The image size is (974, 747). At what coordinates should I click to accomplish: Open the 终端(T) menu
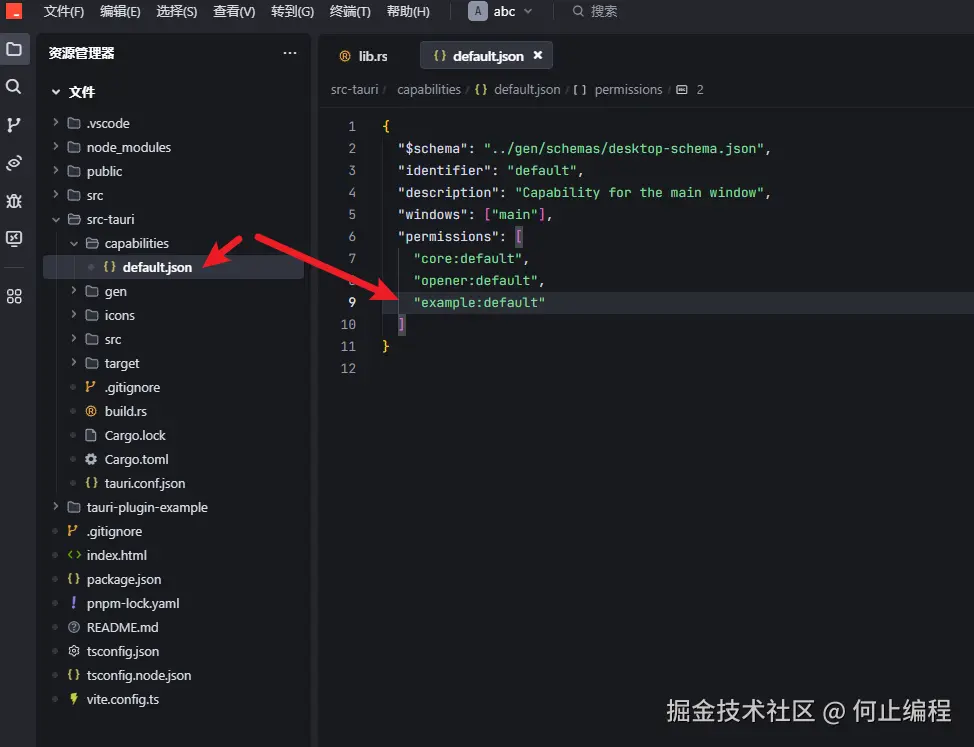coord(350,11)
